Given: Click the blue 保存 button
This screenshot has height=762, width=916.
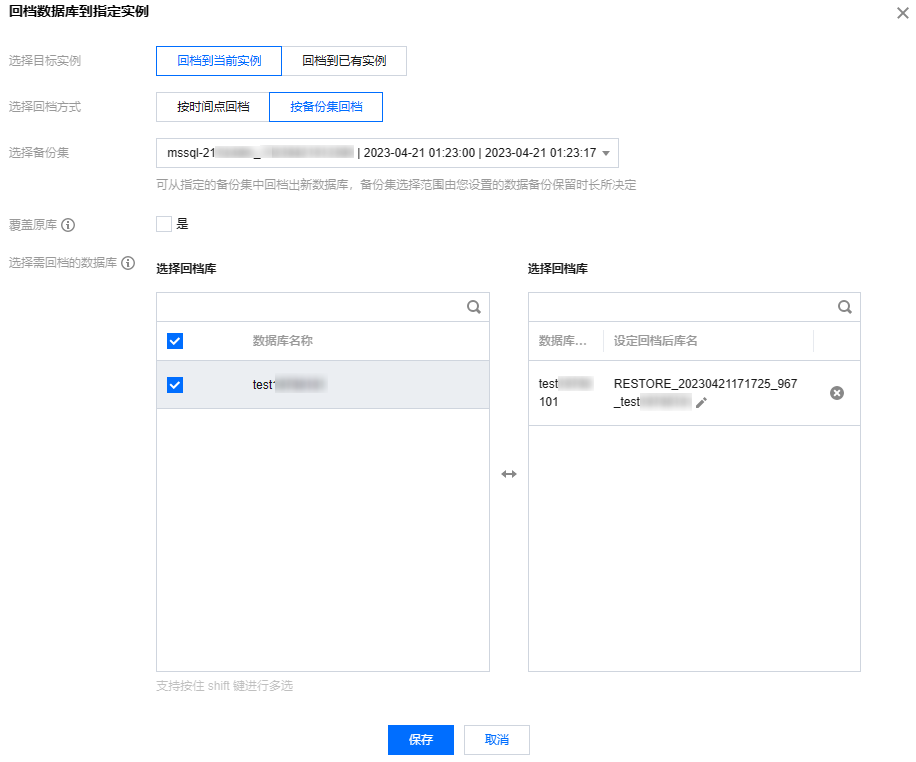Looking at the screenshot, I should [x=421, y=740].
